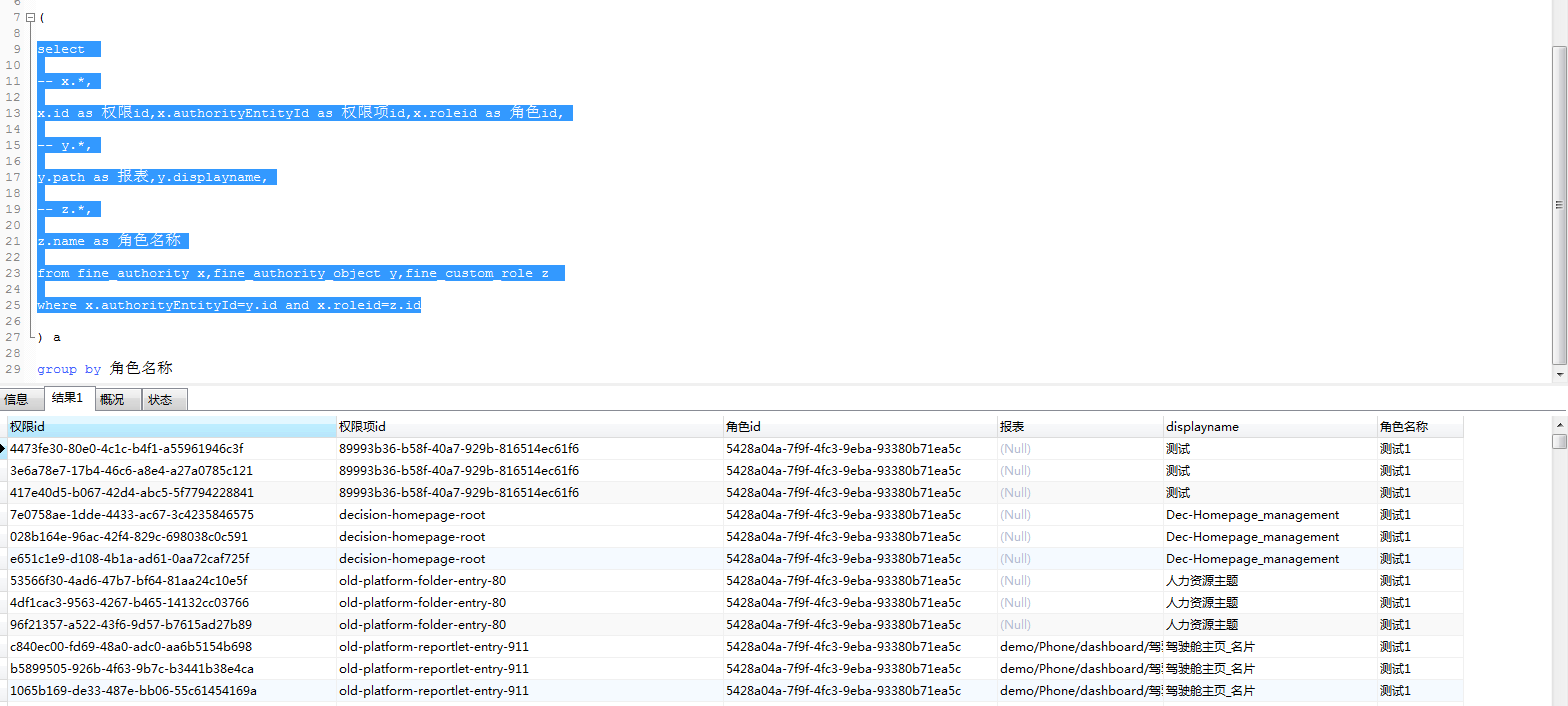This screenshot has width=1568, height=706.
Task: Click line number 13 in the gutter
Action: pos(12,113)
